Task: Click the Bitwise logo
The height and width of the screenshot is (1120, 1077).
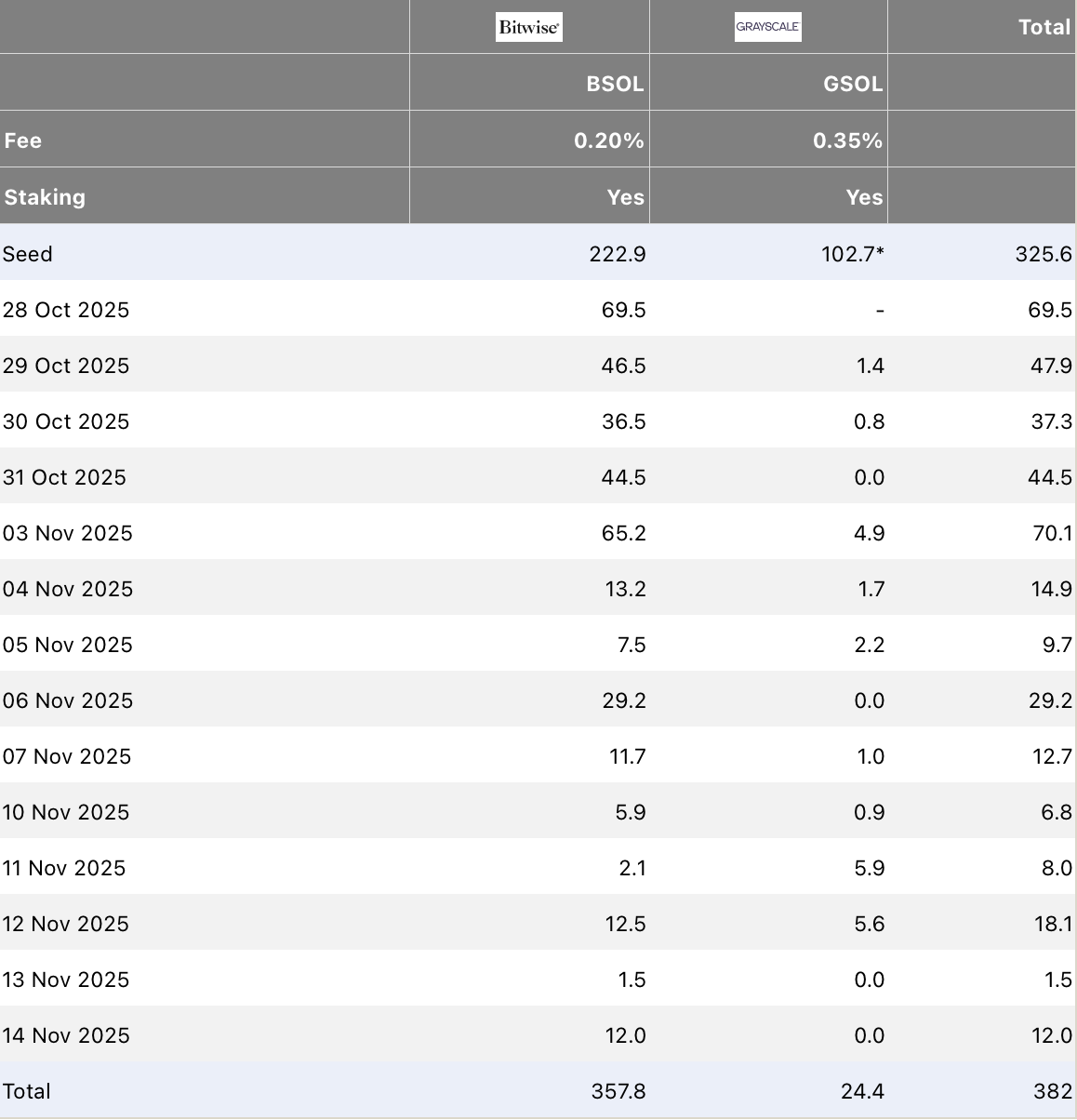Action: point(528,27)
